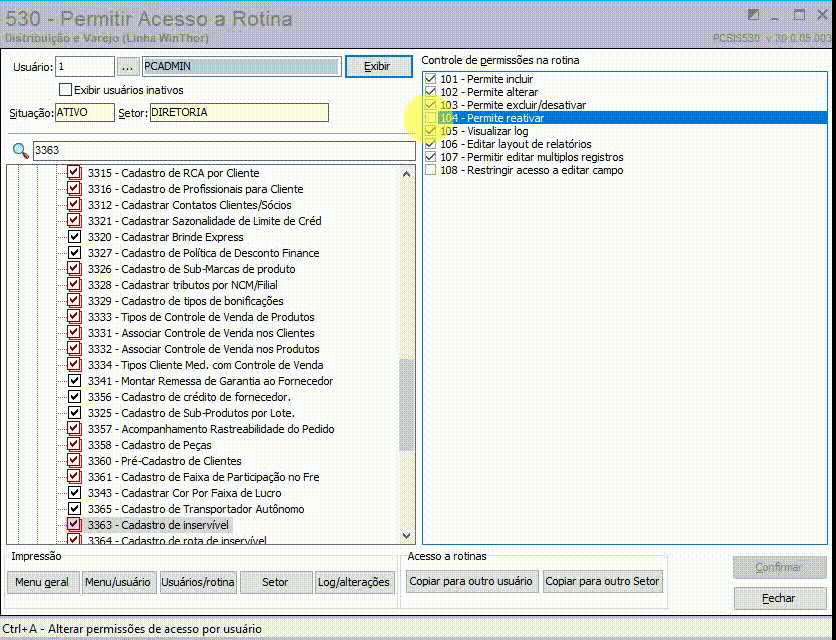Screen dimensions: 836x640
Task: Click the Usuários/rotina button
Action: 198,582
